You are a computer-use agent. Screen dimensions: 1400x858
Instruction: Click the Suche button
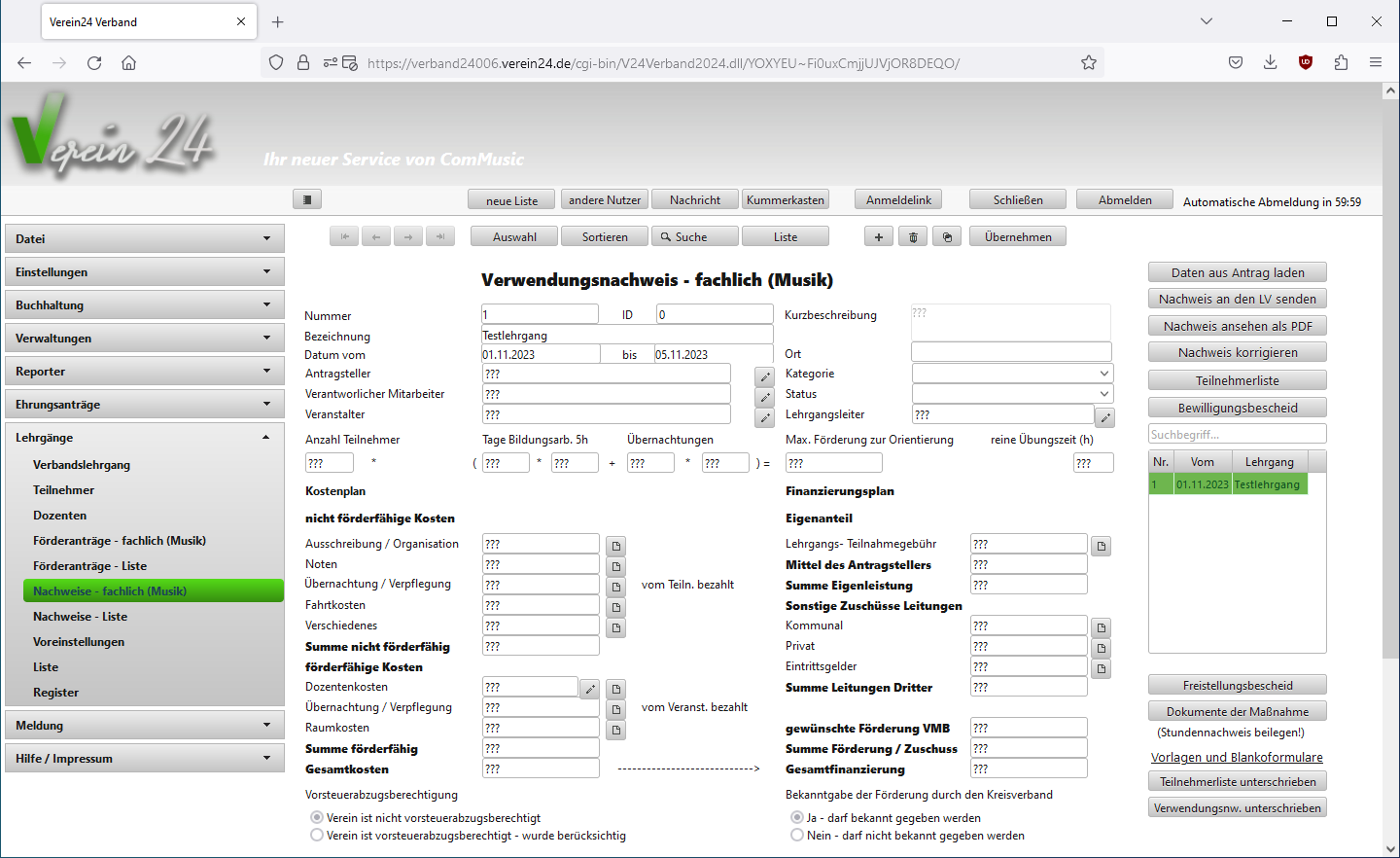pyautogui.click(x=695, y=236)
